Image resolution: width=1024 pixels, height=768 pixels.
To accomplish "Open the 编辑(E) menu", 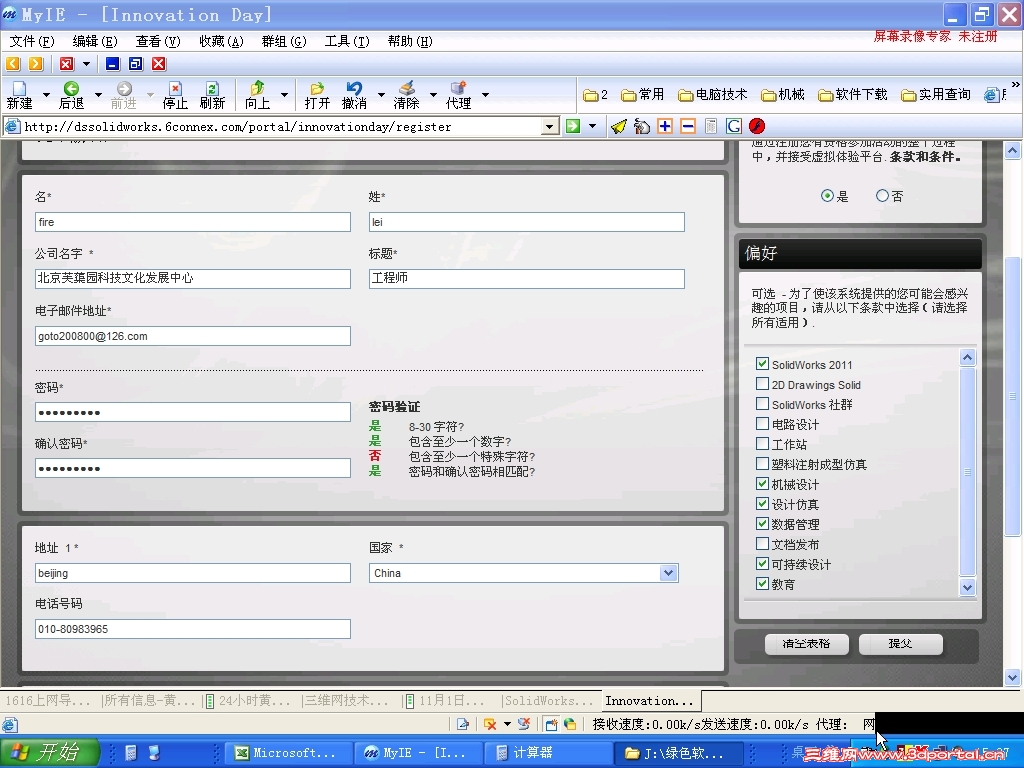I will 95,42.
